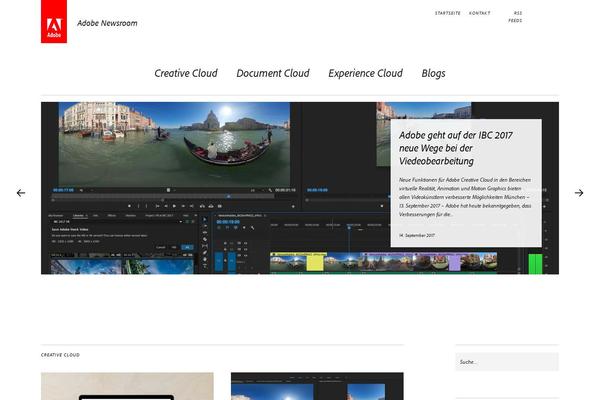Open the first article thumbnail with tablet
Screen dimensions: 600x400
pos(127,386)
